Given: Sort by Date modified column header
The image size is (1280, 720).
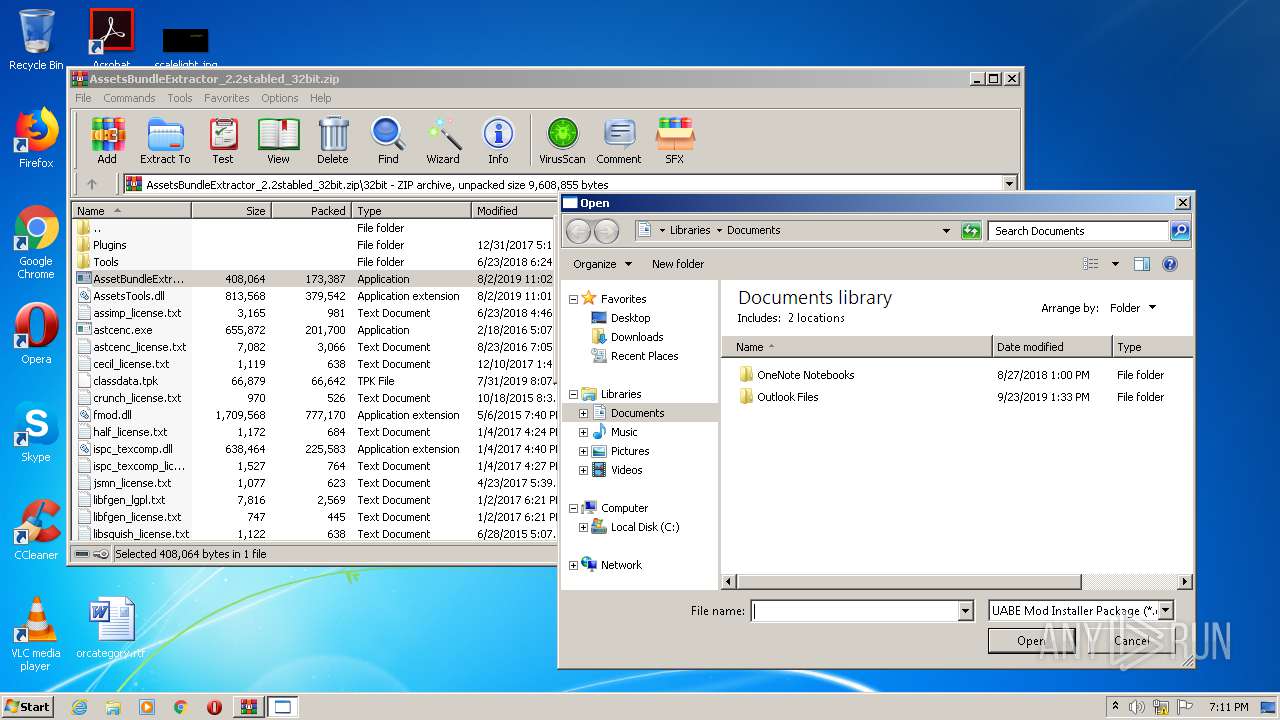Looking at the screenshot, I should pos(1052,347).
